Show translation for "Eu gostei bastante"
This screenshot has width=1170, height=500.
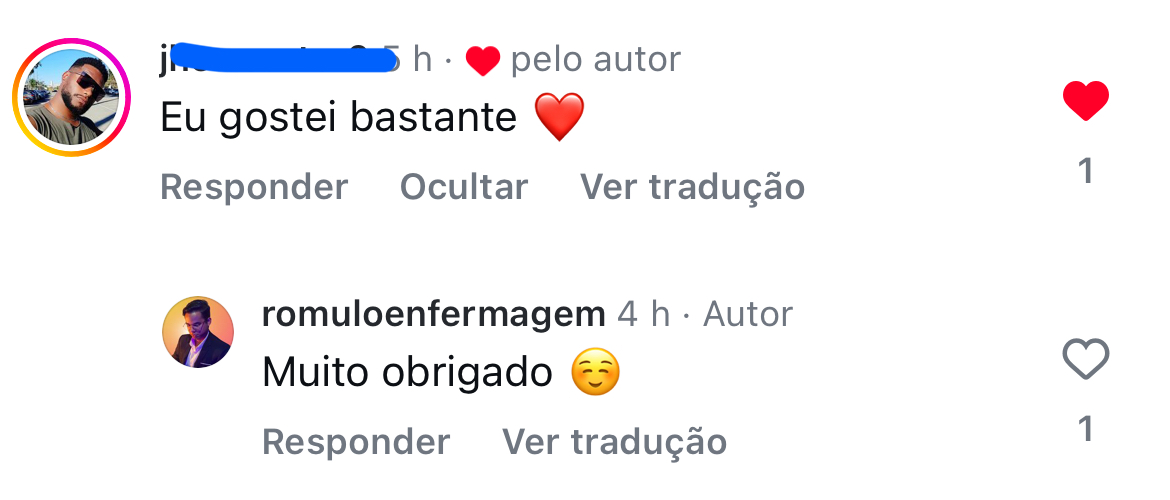[x=692, y=187]
